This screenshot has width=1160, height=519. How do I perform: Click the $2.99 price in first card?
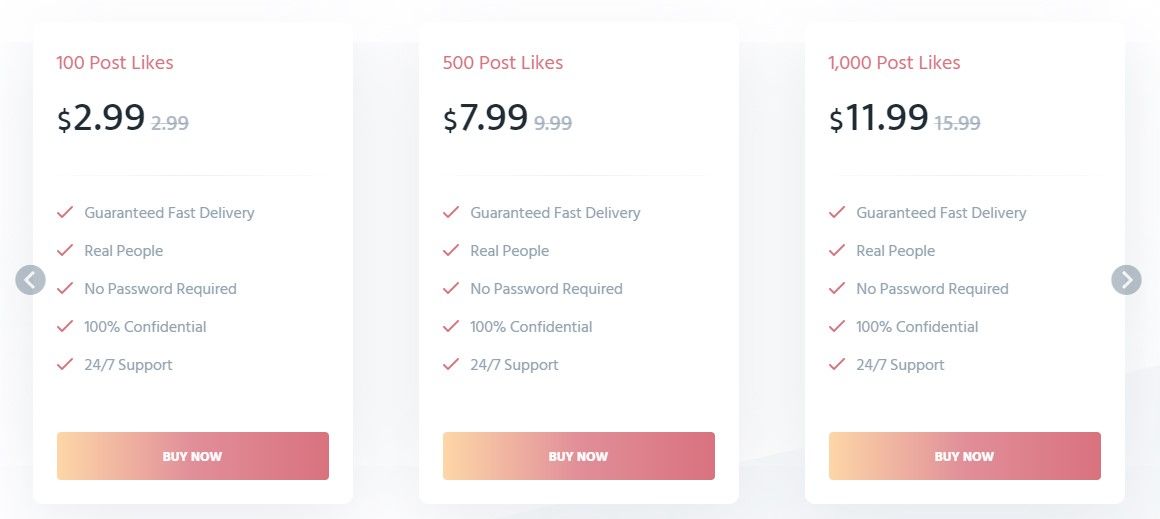click(x=101, y=118)
